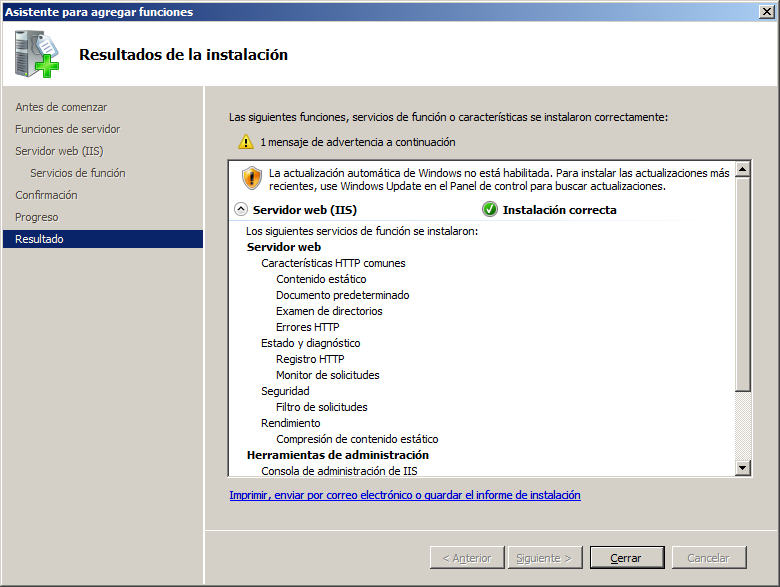
Task: Click Herramientas de administración heading
Action: click(338, 455)
